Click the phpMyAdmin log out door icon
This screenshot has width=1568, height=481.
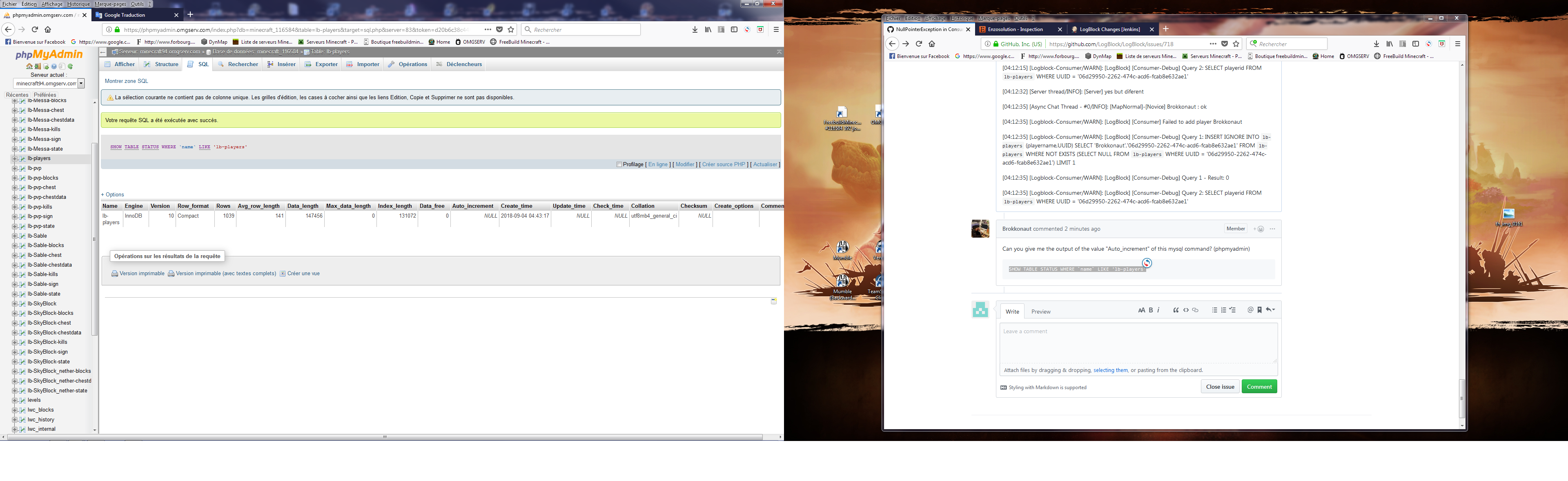click(37, 67)
